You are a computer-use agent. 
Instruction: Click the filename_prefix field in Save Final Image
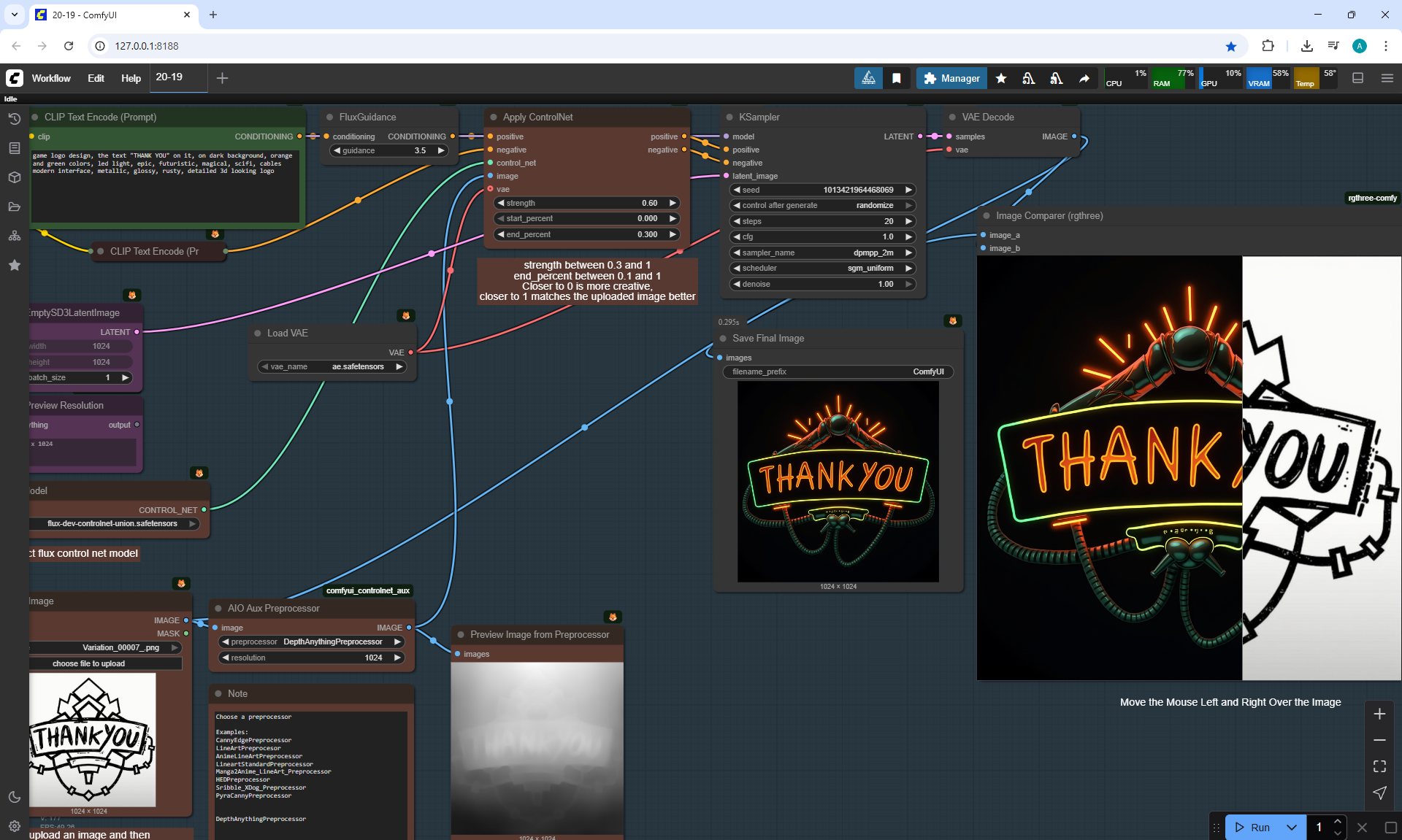pos(838,371)
